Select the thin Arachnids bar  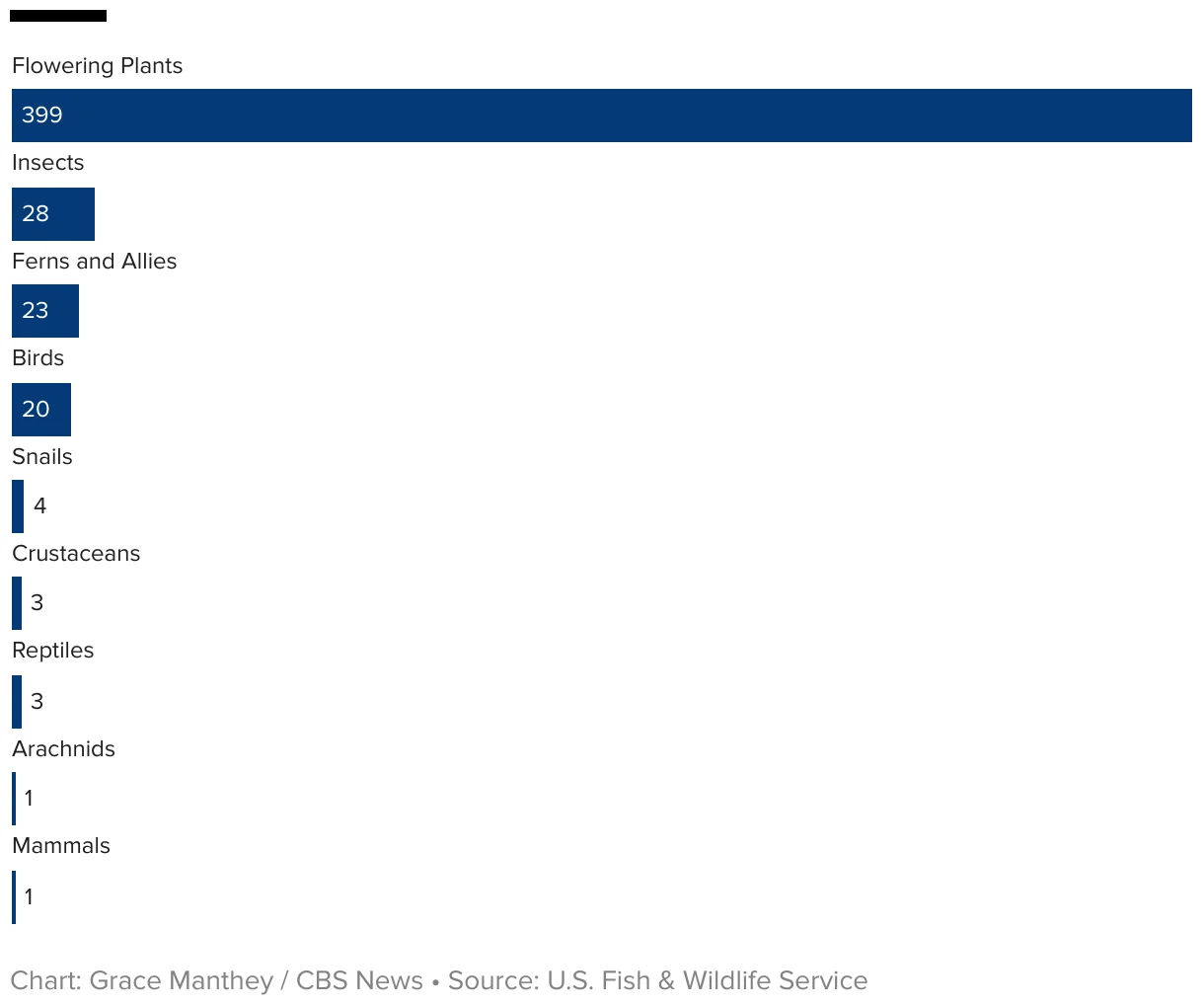(14, 799)
